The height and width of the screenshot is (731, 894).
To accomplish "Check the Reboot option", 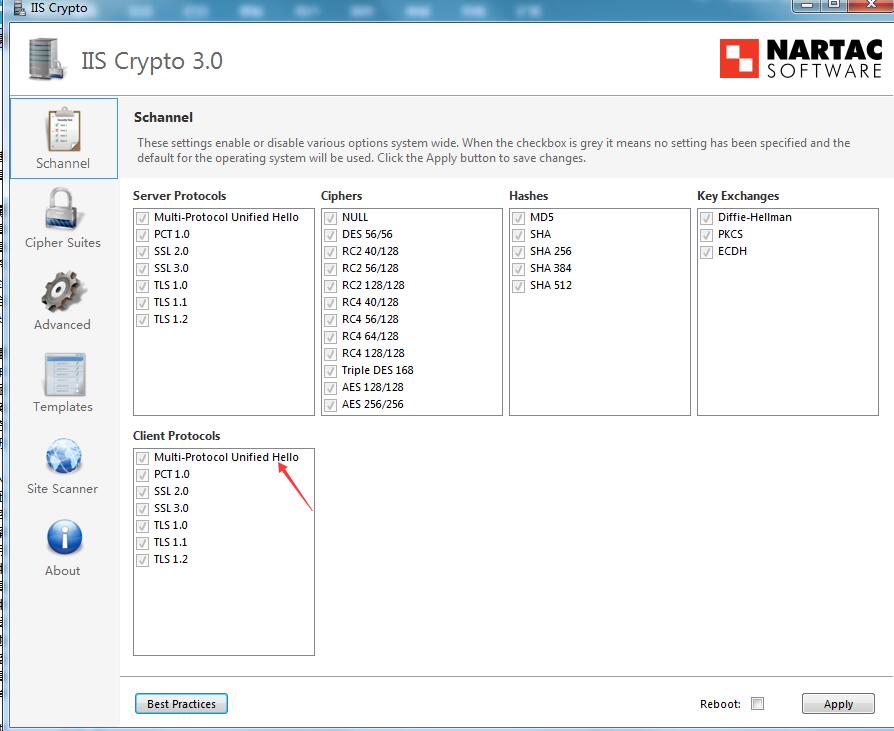I will 757,704.
